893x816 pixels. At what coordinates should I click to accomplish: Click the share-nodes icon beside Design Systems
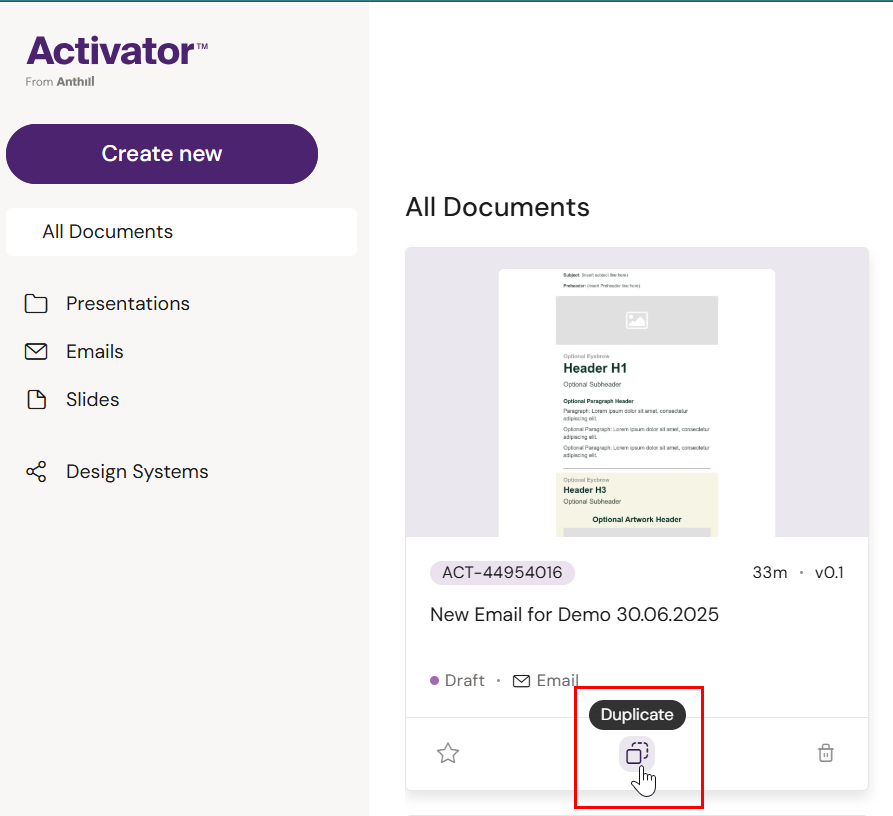[36, 472]
